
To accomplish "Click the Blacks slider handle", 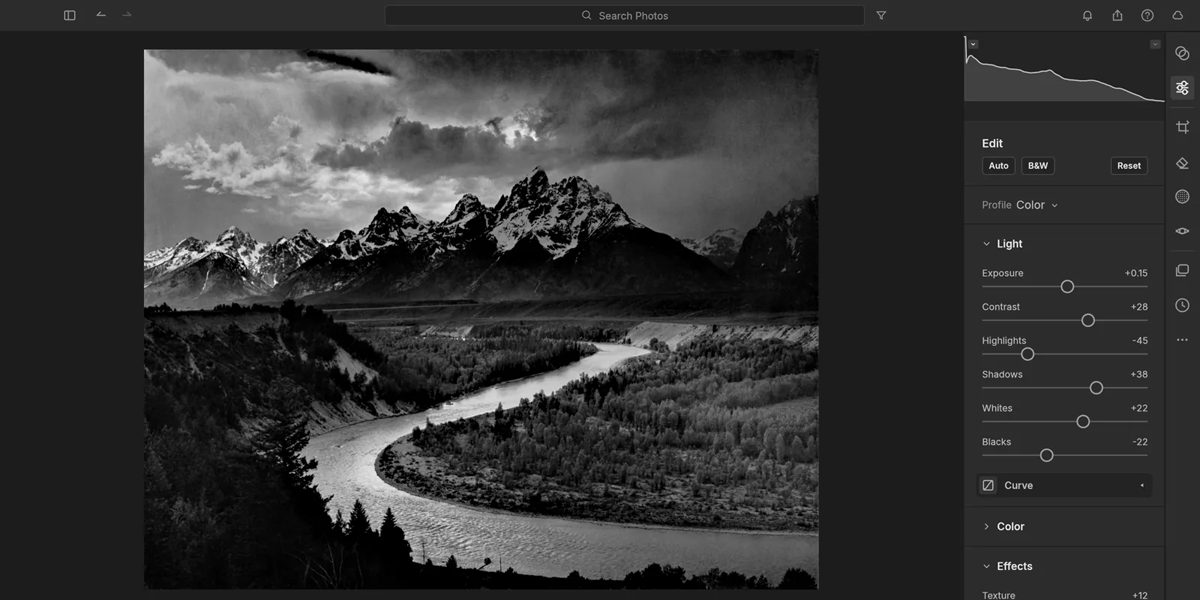I will [x=1047, y=455].
